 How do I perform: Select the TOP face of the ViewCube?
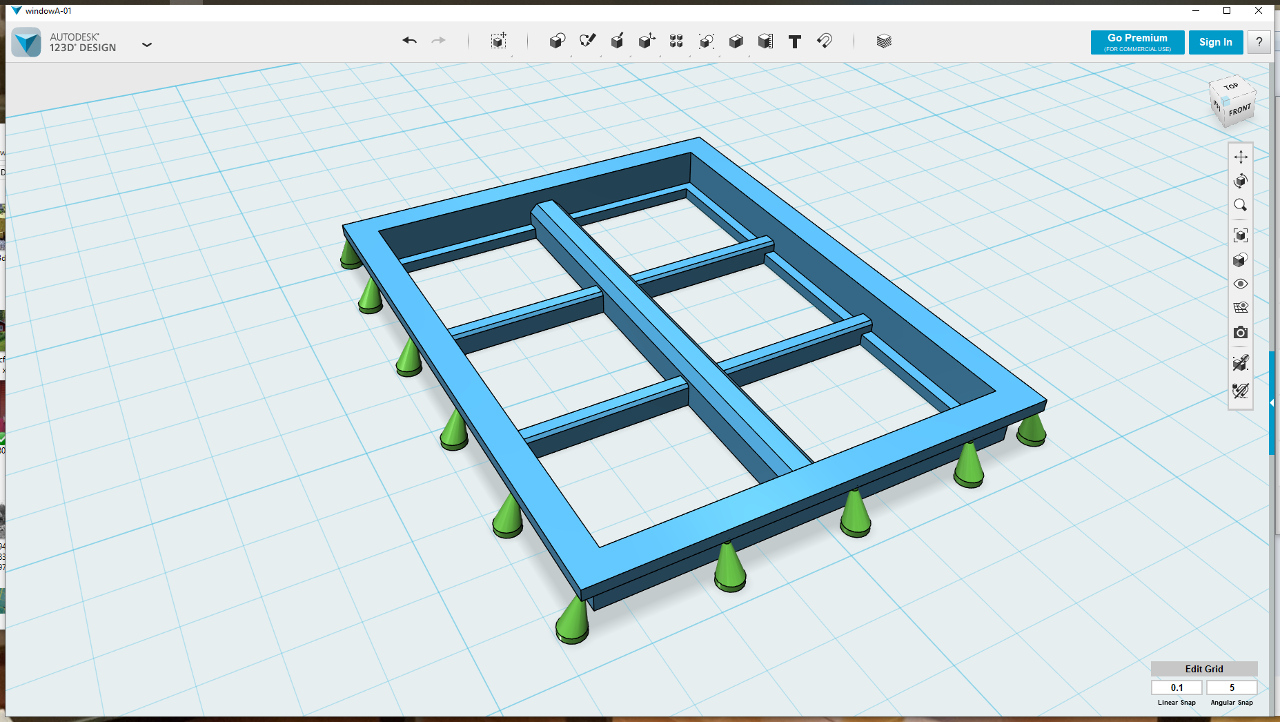pyautogui.click(x=1230, y=87)
